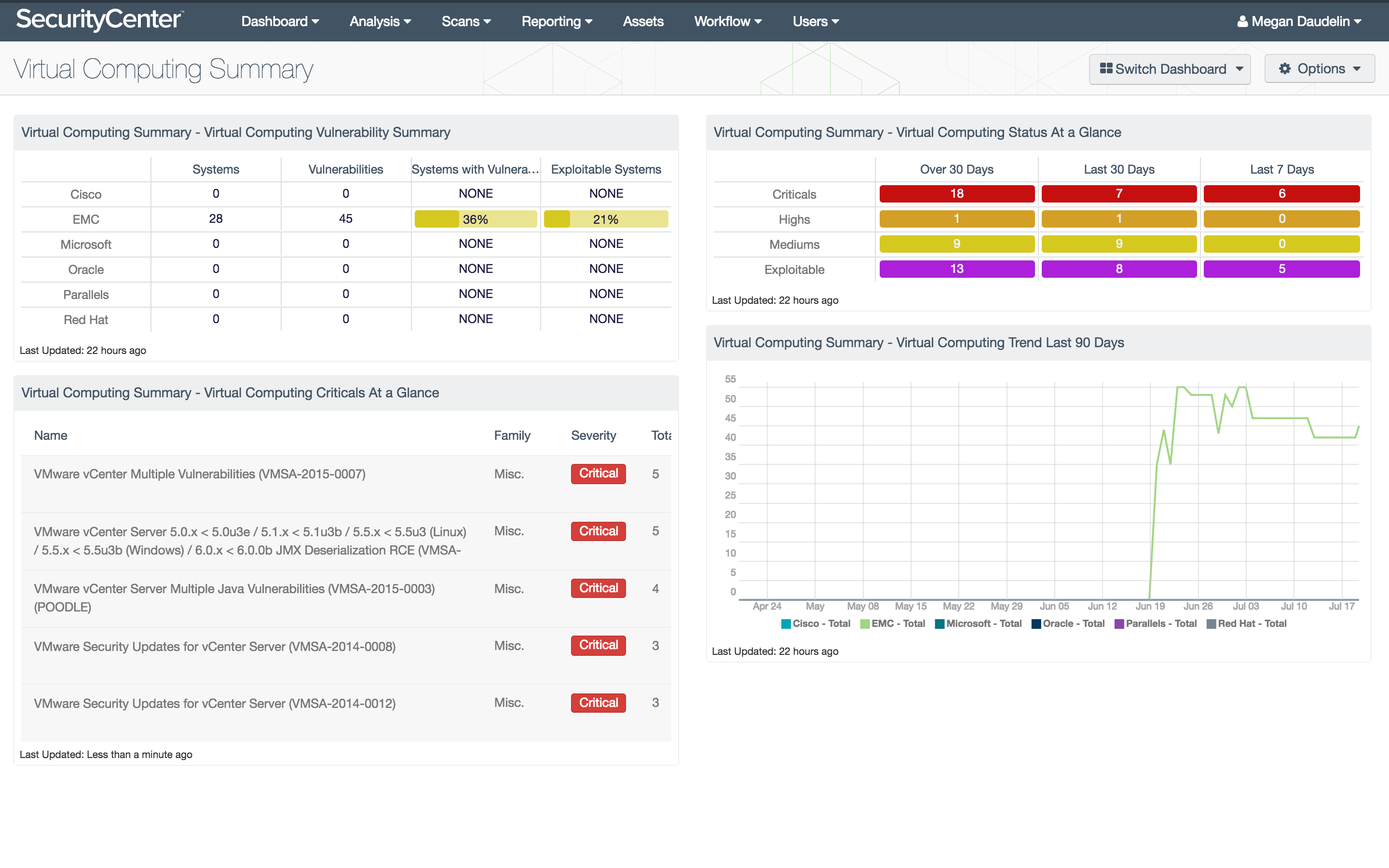Click Criticals Over 30 Days value 18
The width and height of the screenshot is (1389, 868).
click(x=957, y=194)
